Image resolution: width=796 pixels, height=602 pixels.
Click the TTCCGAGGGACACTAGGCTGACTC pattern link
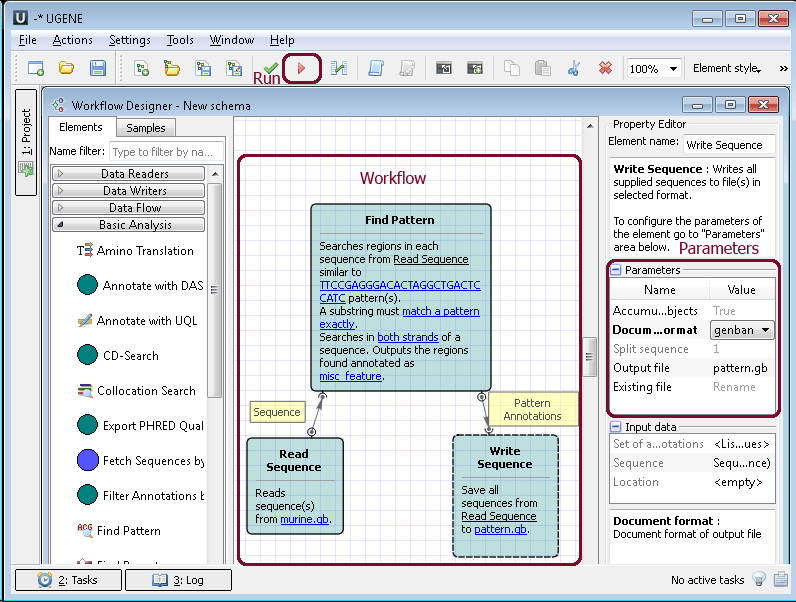point(400,285)
